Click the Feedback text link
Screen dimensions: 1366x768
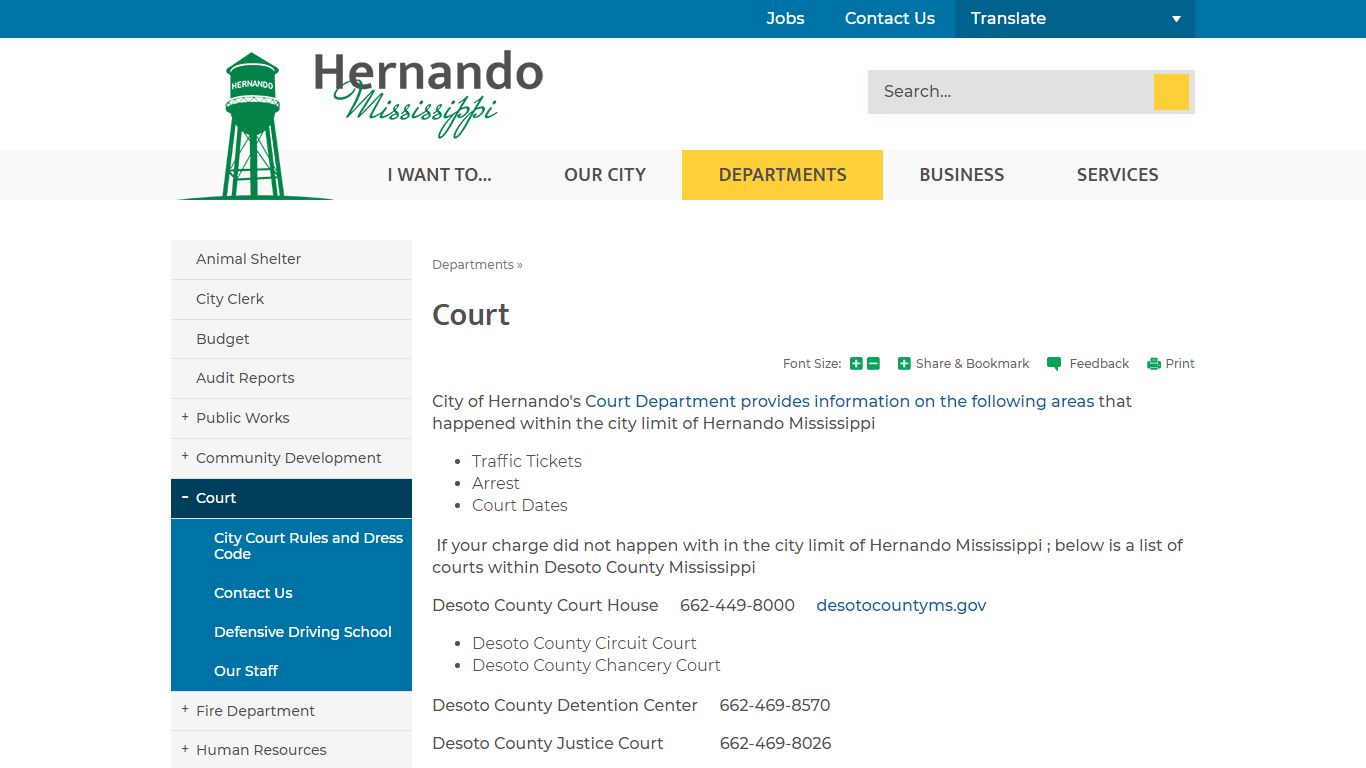[x=1099, y=364]
